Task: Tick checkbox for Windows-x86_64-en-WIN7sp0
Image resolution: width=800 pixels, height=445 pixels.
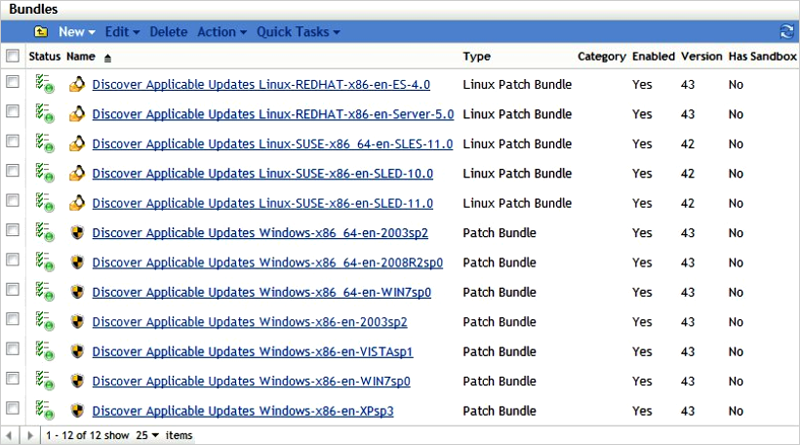Action: pyautogui.click(x=12, y=289)
